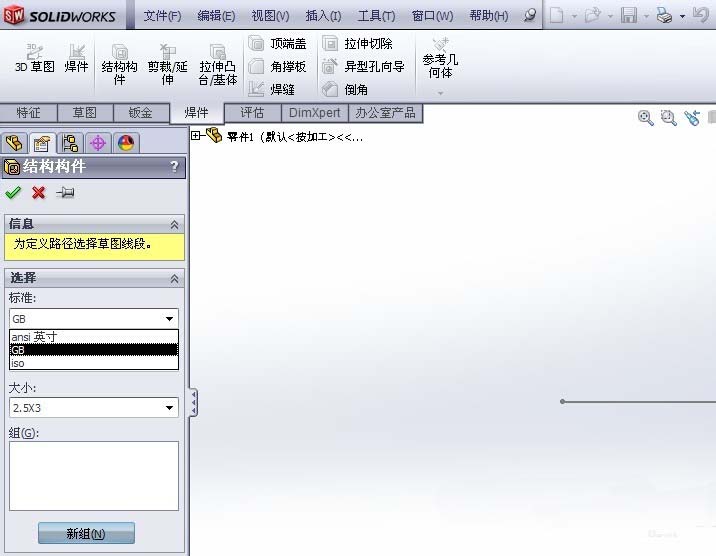Expand the 零件1 tree node
Screen dimensions: 716x556
click(x=195, y=136)
